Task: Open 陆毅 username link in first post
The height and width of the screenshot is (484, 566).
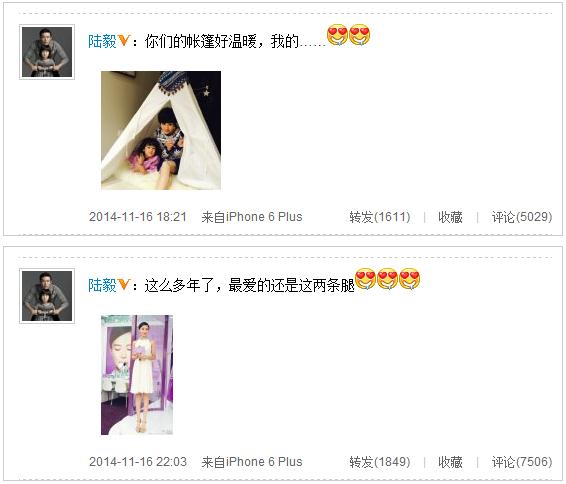Action: (x=102, y=41)
